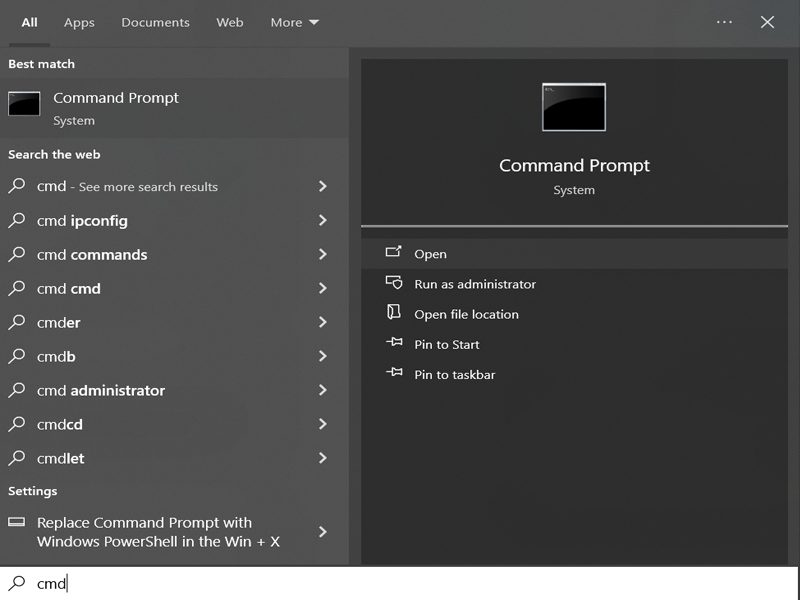Click the search magnifier beside cmd ipconfig
Viewport: 800px width, 600px height.
tap(16, 220)
